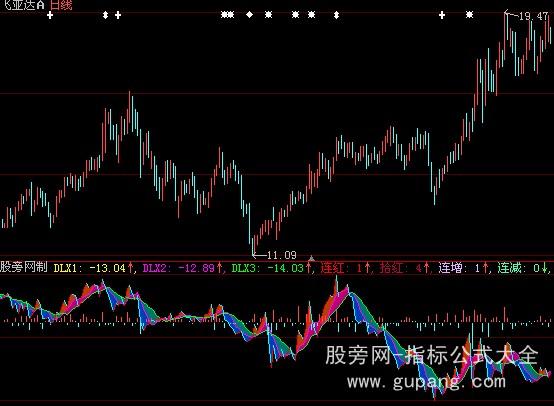Screen dimensions: 554x406
Task: Click the double-star info marker atop chart
Action: tap(228, 15)
